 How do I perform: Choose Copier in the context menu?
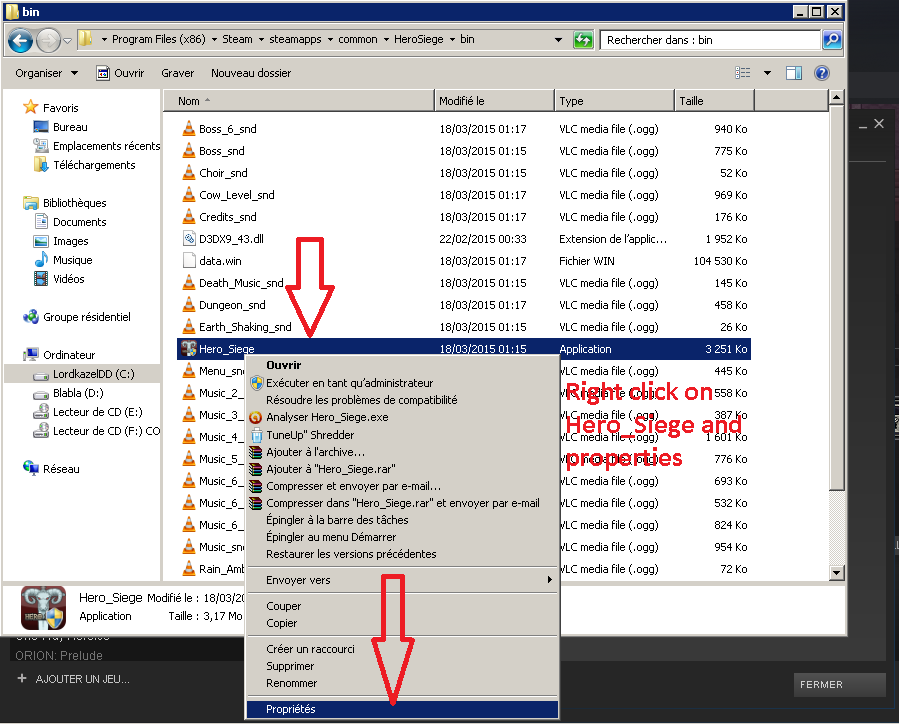point(402,623)
